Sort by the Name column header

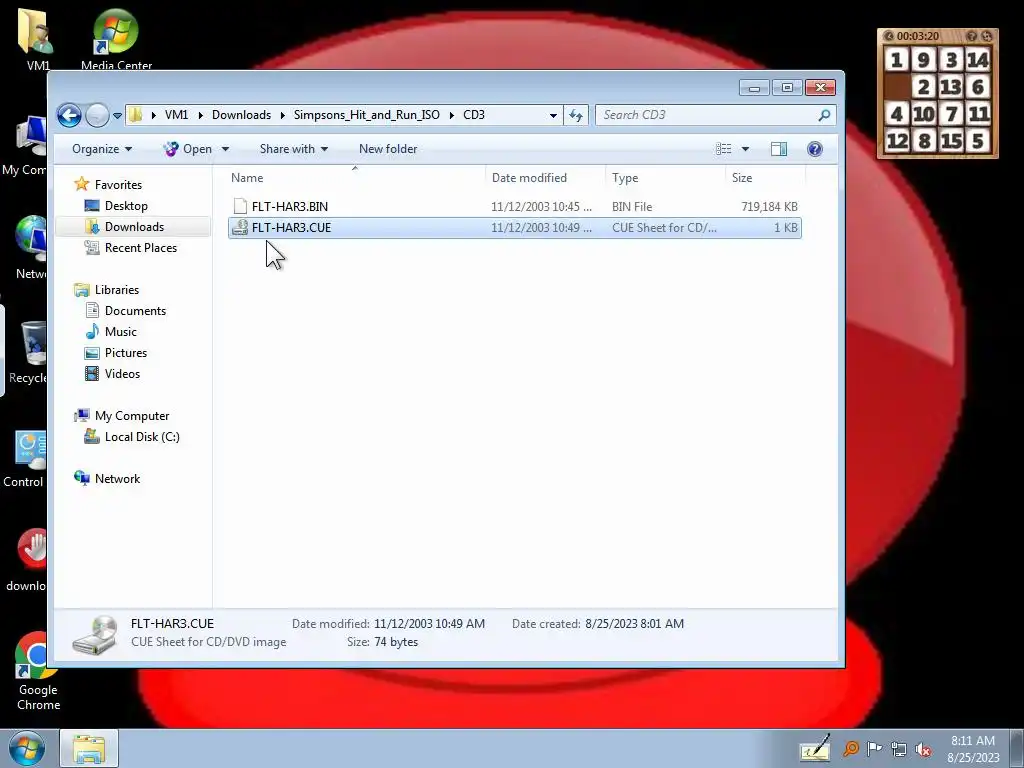click(355, 178)
